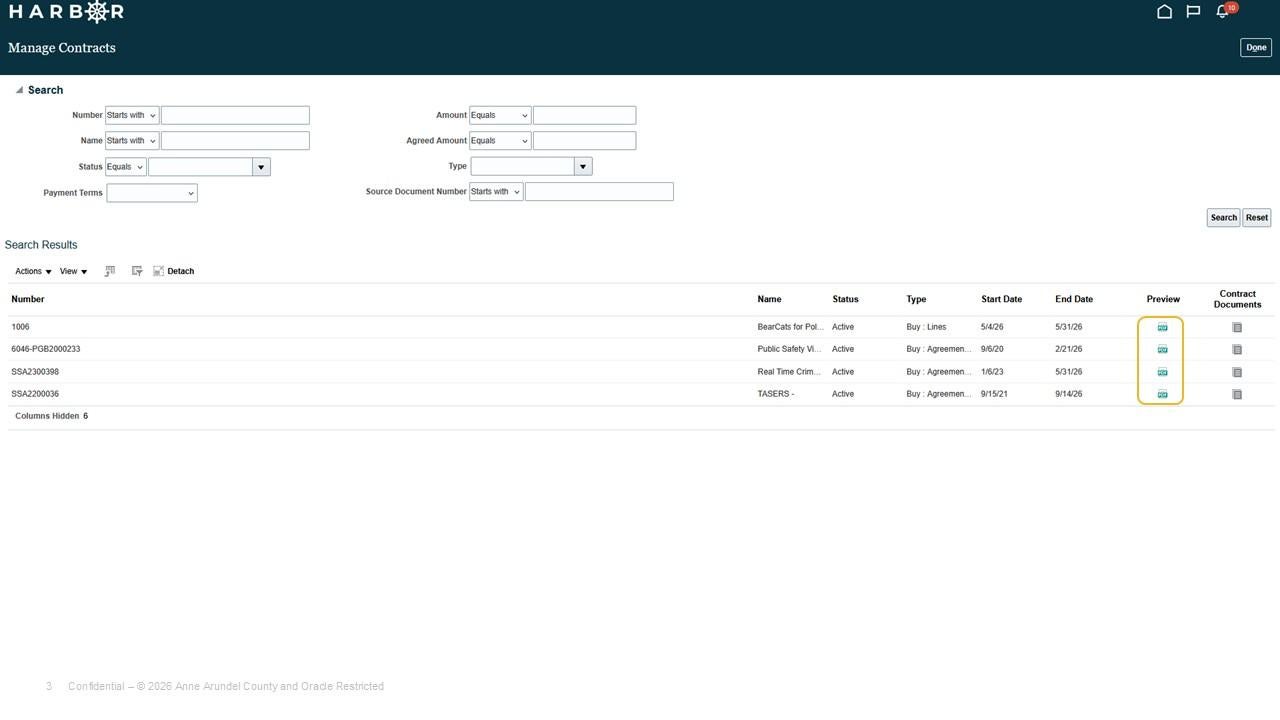Open contract documents for SSA2200036

[1237, 394]
